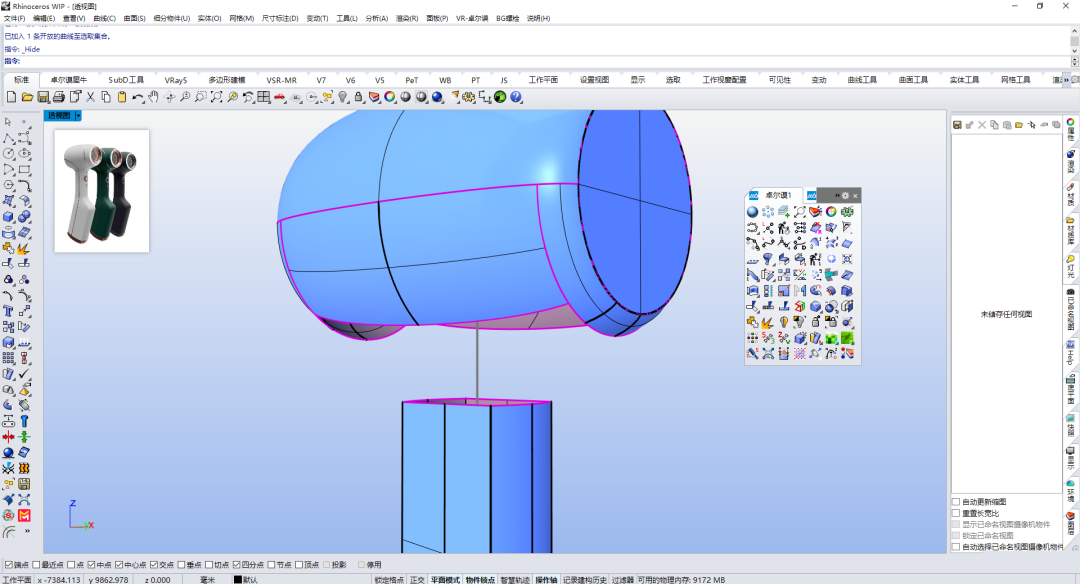The height and width of the screenshot is (584, 1080).
Task: Click the blue Help question mark icon
Action: click(x=516, y=97)
